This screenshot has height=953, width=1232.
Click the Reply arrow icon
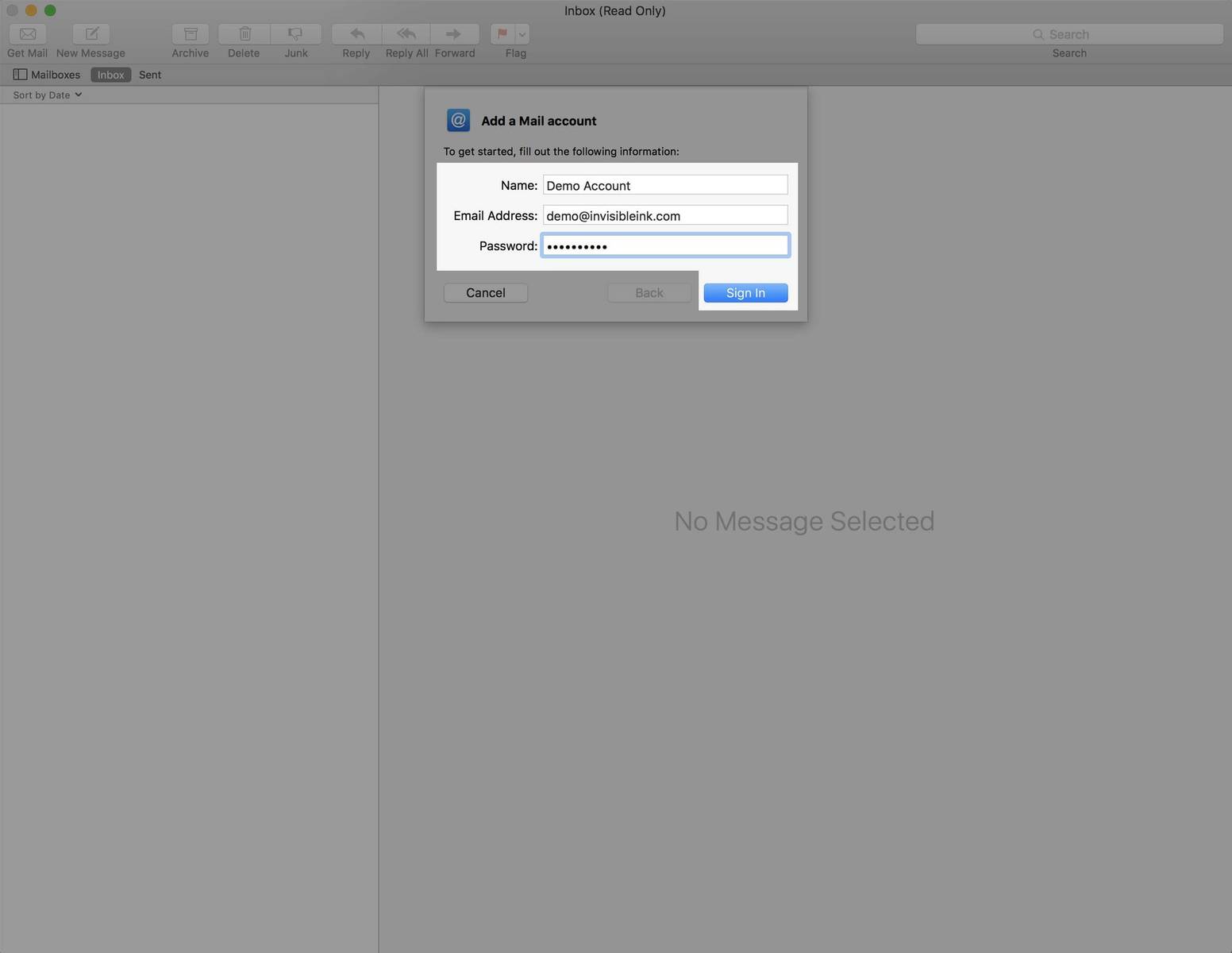[x=356, y=34]
